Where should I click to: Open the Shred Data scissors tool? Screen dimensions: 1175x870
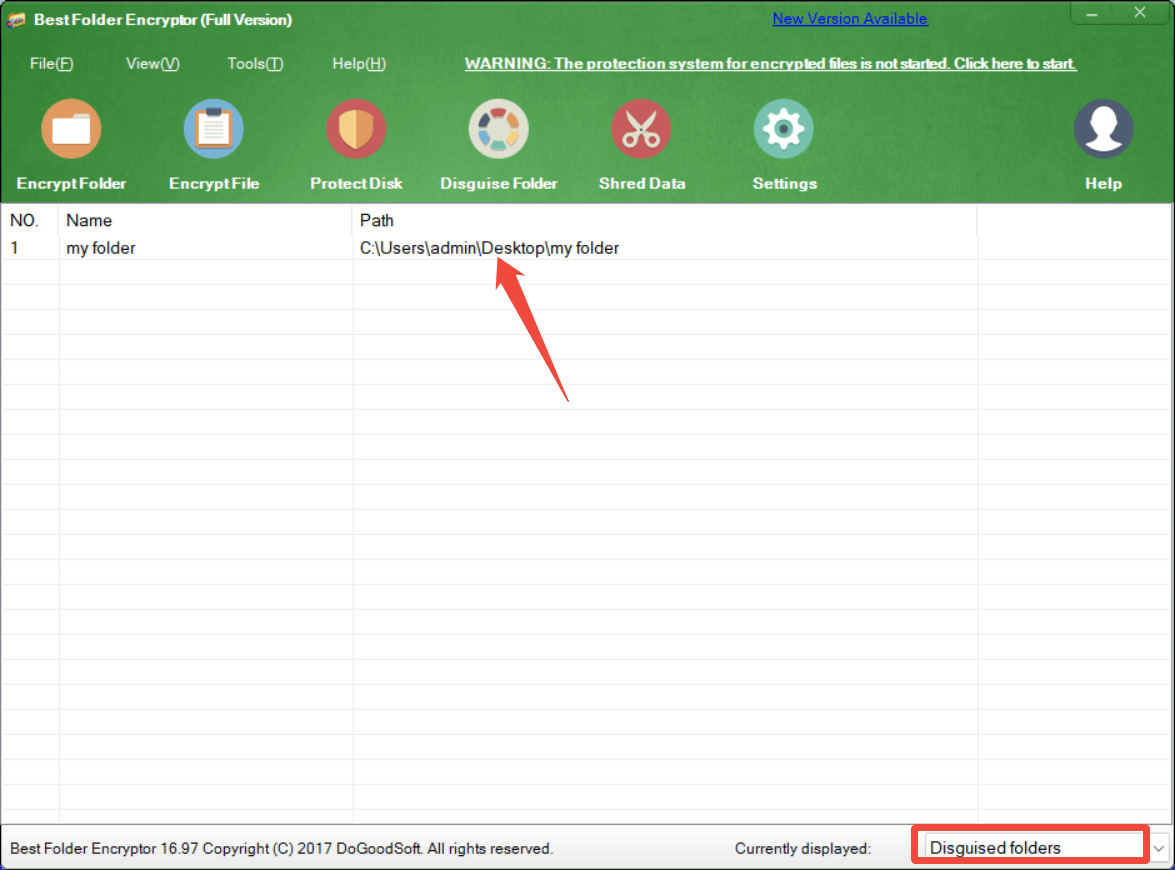click(x=641, y=129)
